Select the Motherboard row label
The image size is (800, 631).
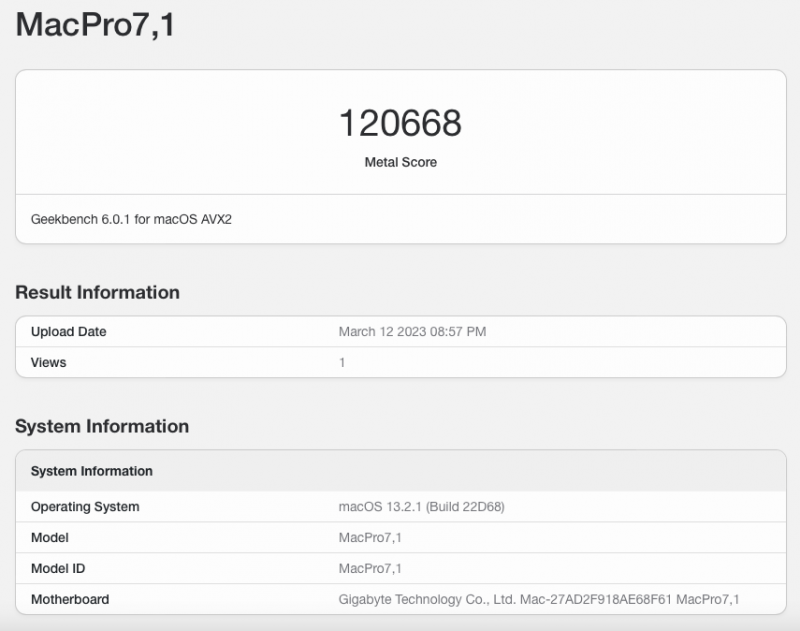coord(70,599)
